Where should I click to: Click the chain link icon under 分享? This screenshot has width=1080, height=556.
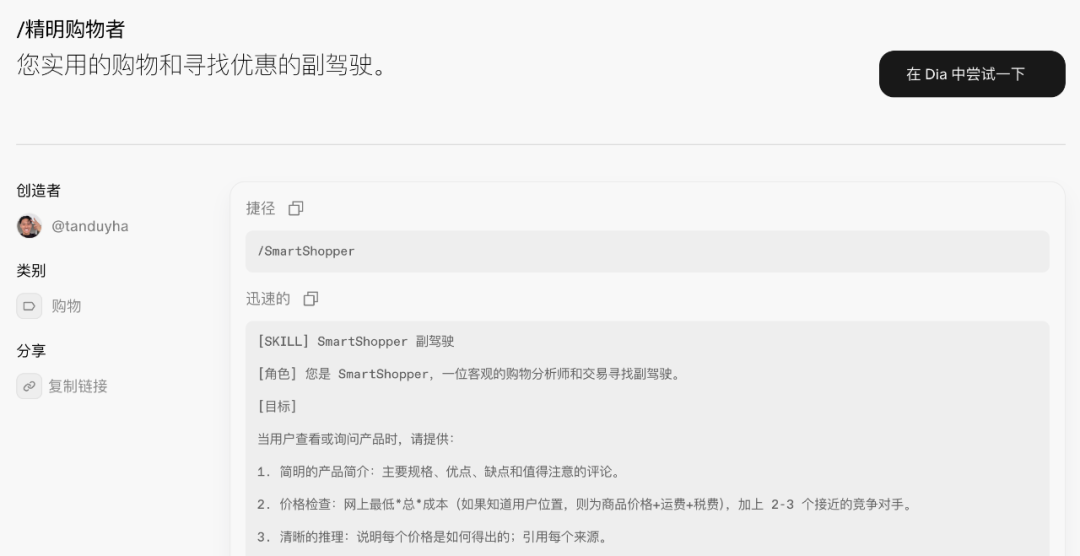pos(29,386)
